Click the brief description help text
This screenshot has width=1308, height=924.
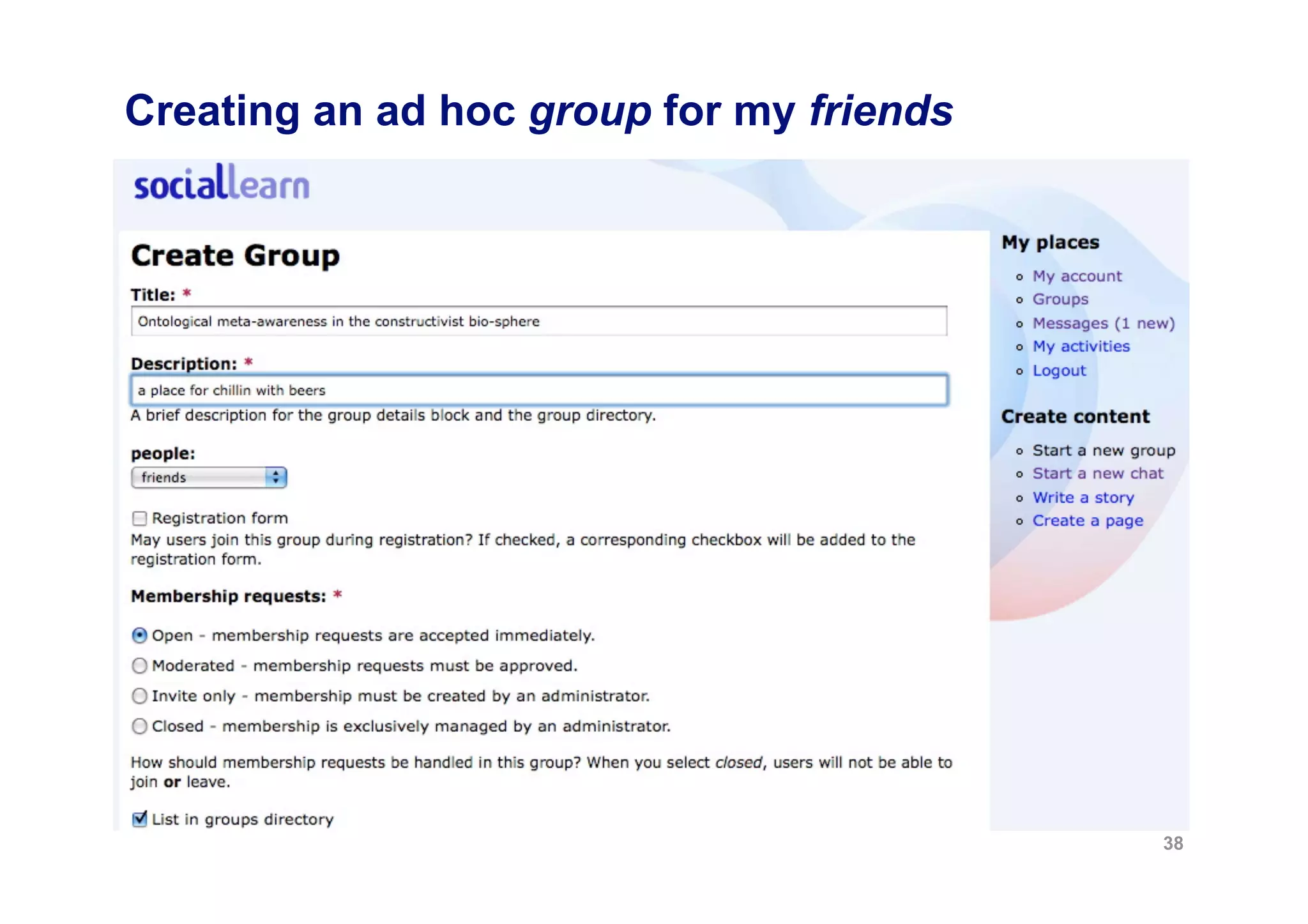[x=393, y=416]
